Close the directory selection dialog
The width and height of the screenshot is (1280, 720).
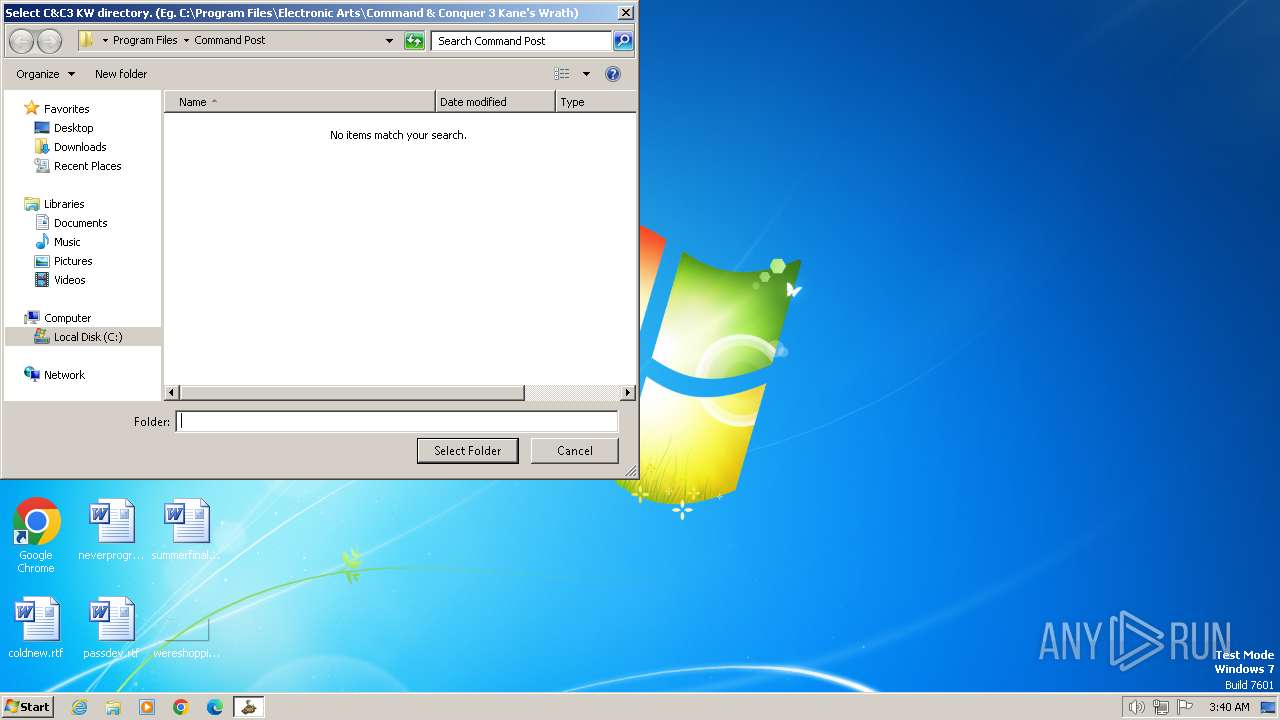click(x=625, y=13)
